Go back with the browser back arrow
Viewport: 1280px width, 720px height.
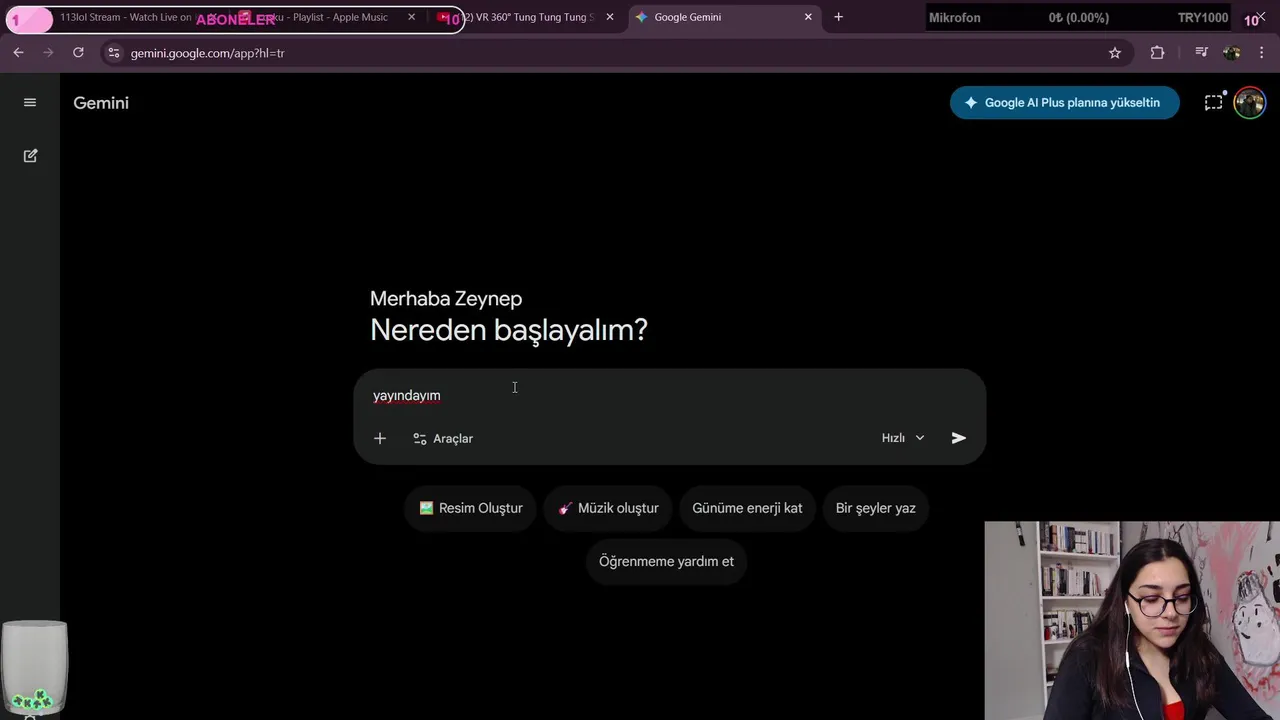[18, 52]
